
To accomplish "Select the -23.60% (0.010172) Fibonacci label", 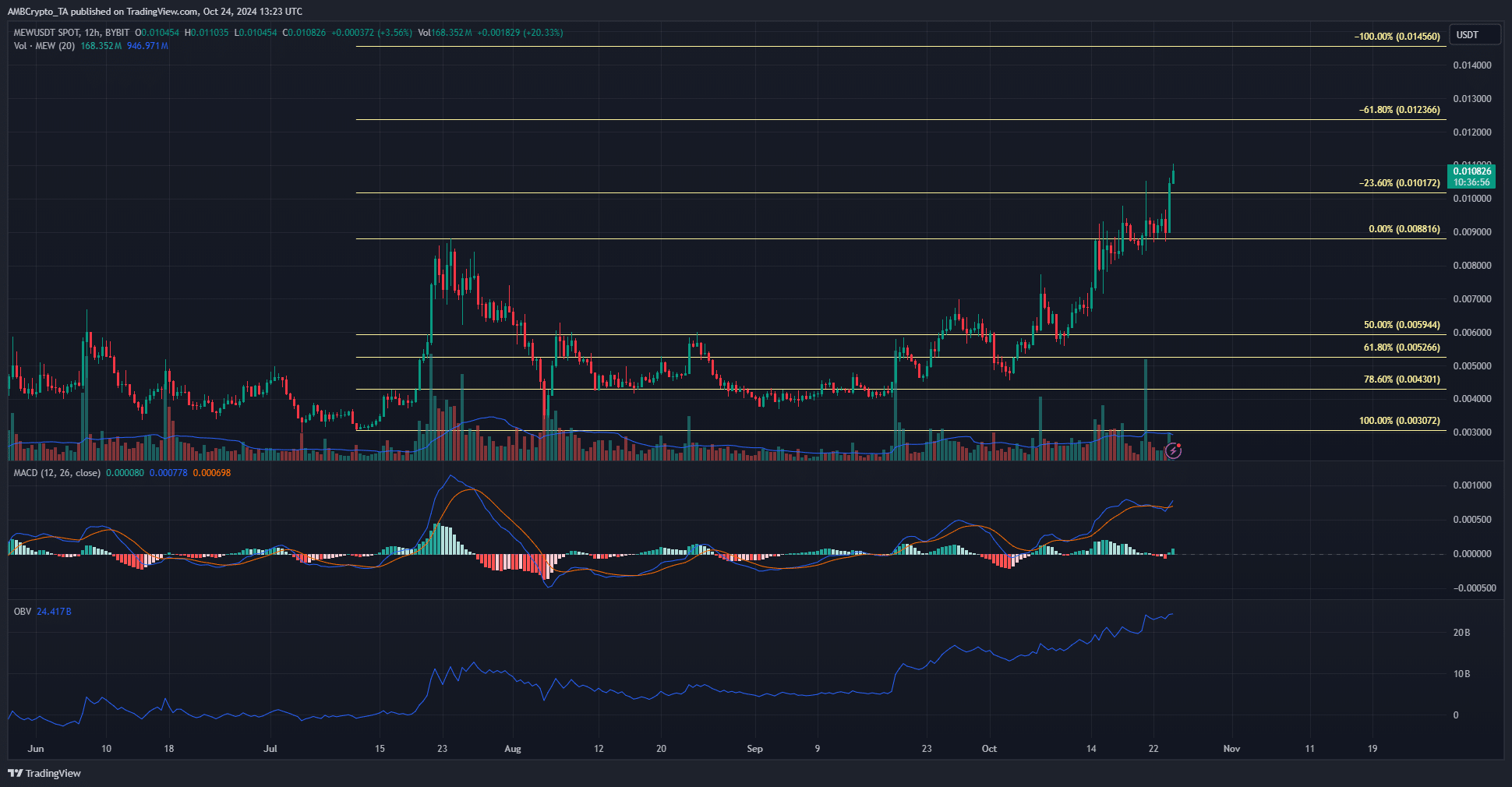I will point(1400,183).
